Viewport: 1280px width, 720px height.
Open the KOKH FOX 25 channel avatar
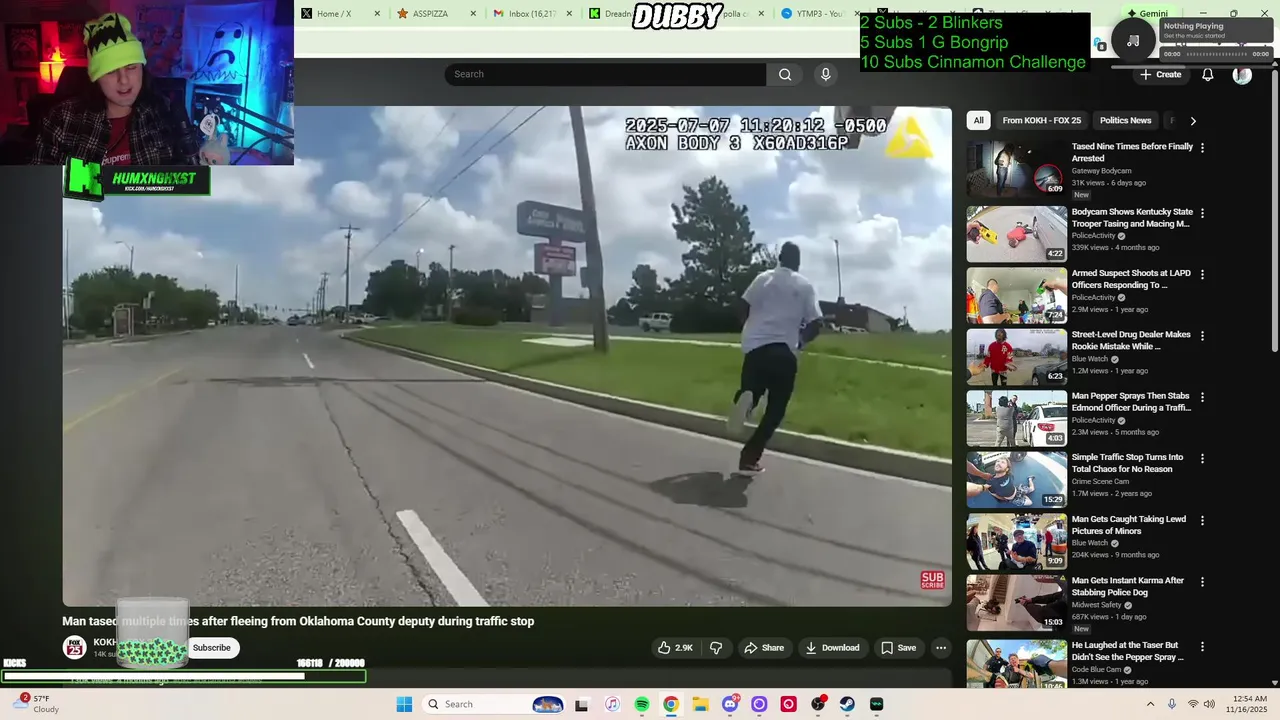point(75,648)
